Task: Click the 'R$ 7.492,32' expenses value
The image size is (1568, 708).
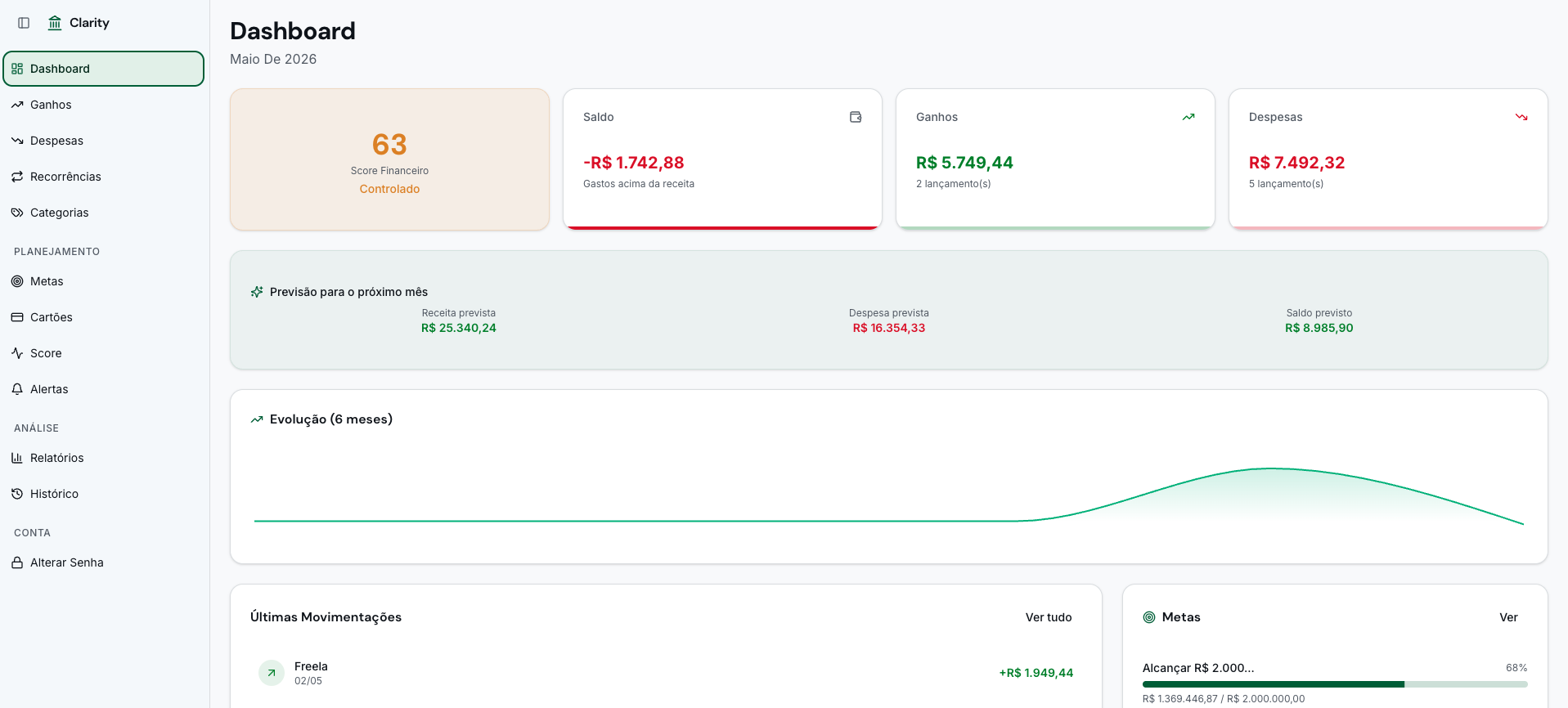Action: (1296, 163)
